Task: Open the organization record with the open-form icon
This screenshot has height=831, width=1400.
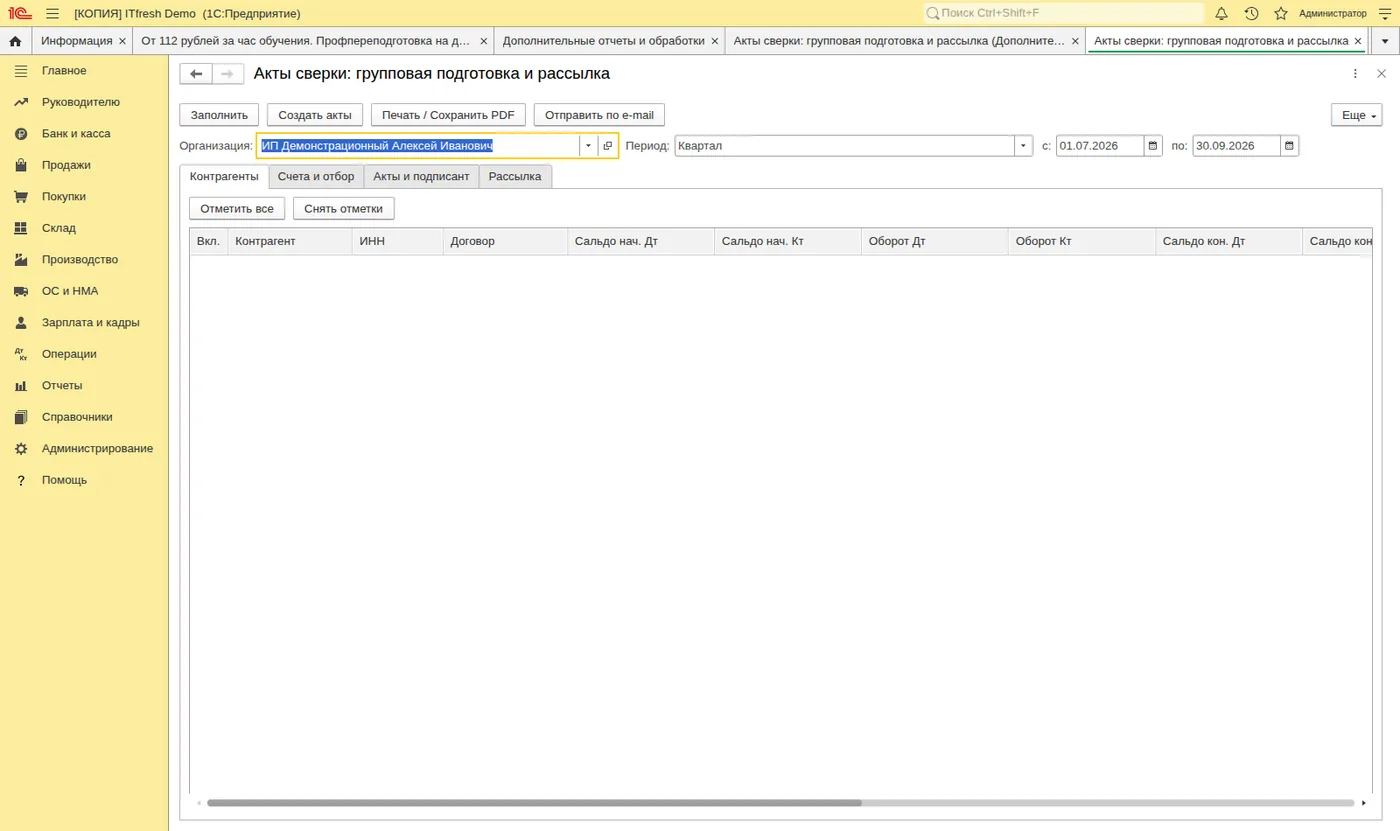Action: (607, 146)
